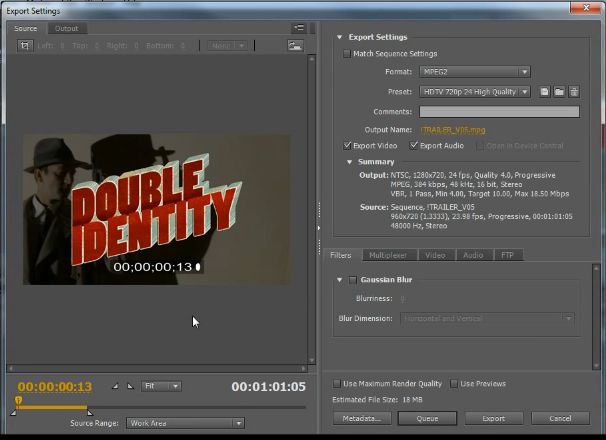Open the Fit zoom level dropdown
The width and height of the screenshot is (606, 440).
point(161,386)
